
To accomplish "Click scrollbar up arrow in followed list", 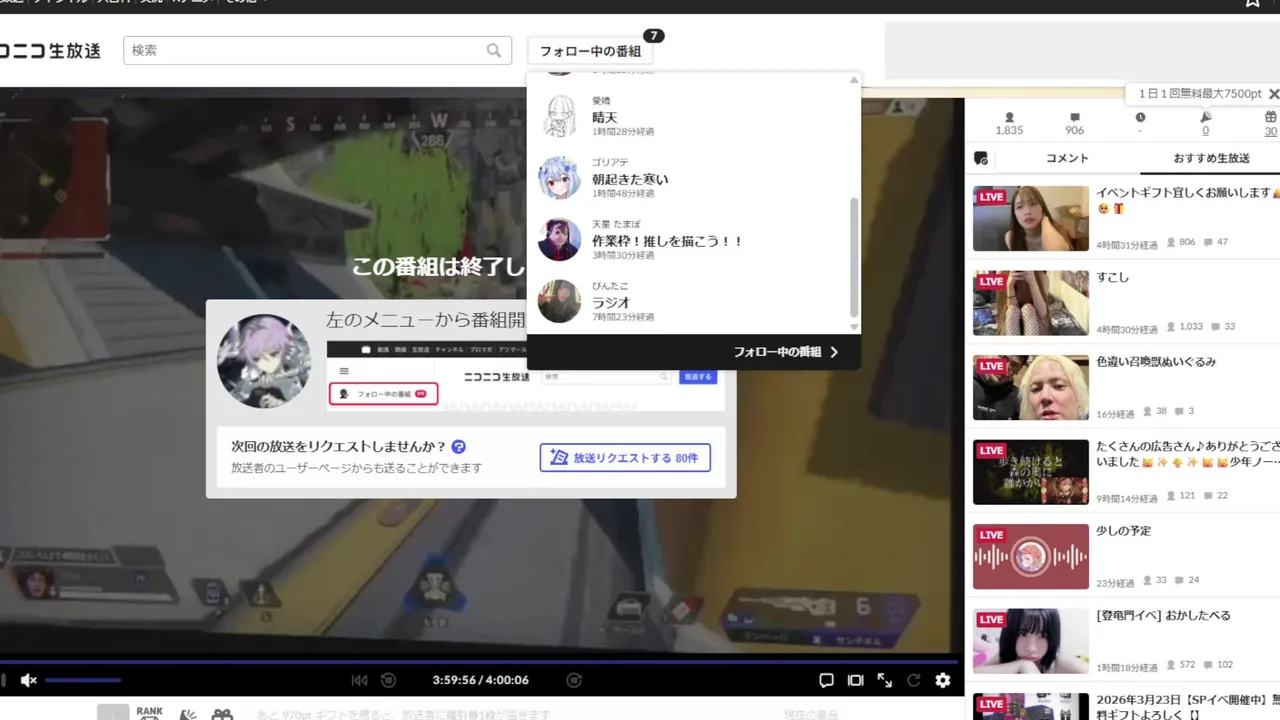I will pyautogui.click(x=854, y=80).
